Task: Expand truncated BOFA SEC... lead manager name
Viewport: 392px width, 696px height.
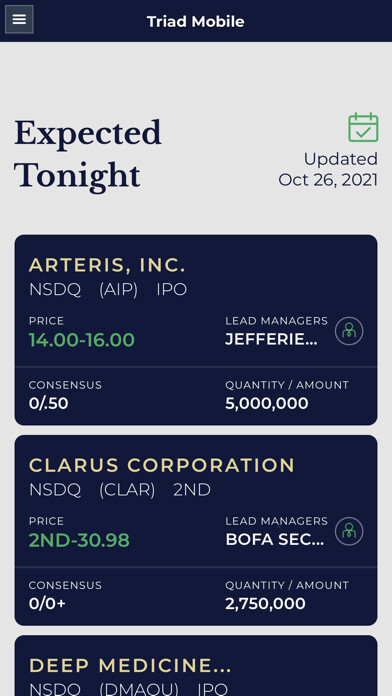Action: pos(275,540)
